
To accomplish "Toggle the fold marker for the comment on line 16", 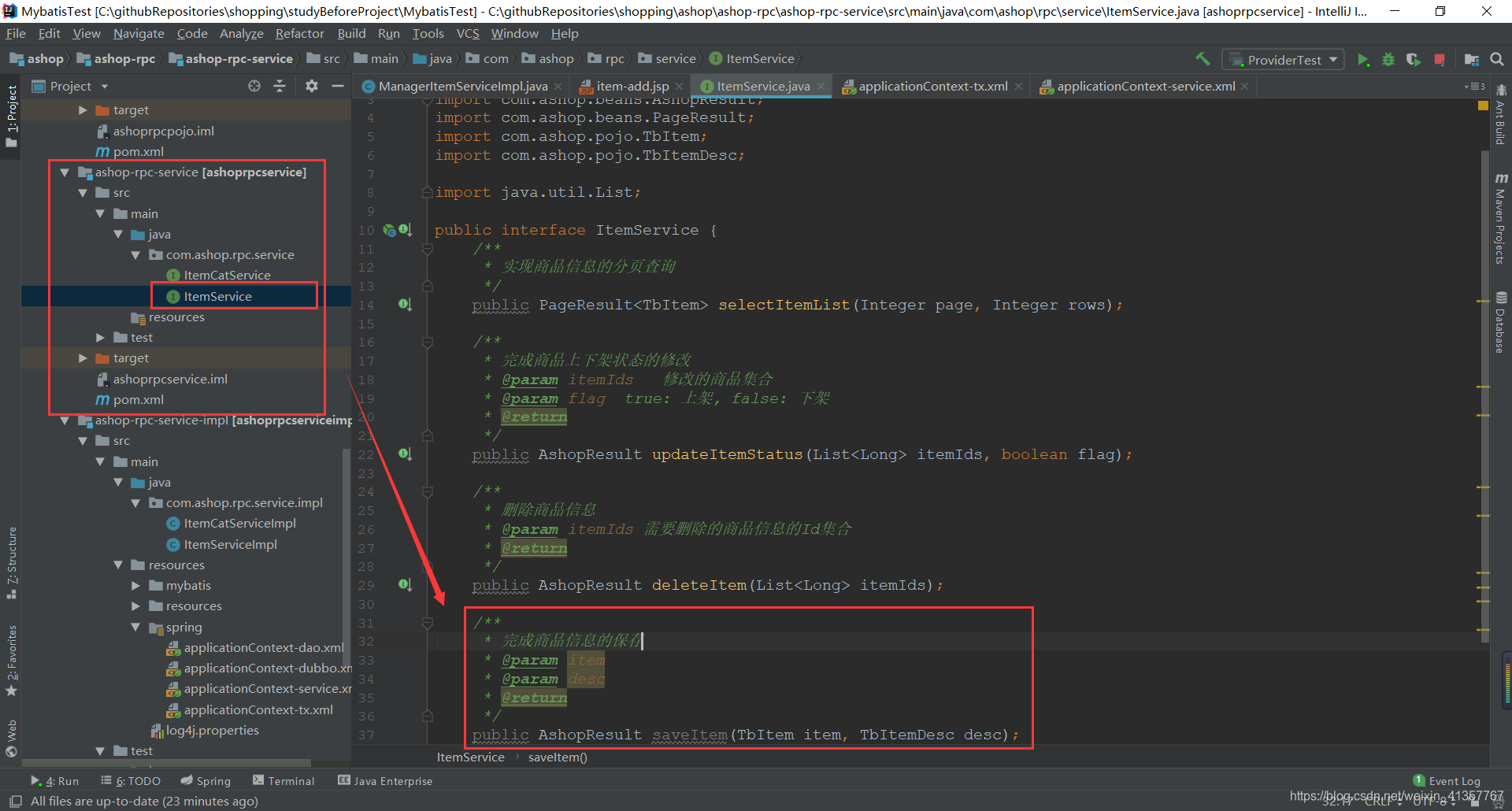I will point(428,342).
